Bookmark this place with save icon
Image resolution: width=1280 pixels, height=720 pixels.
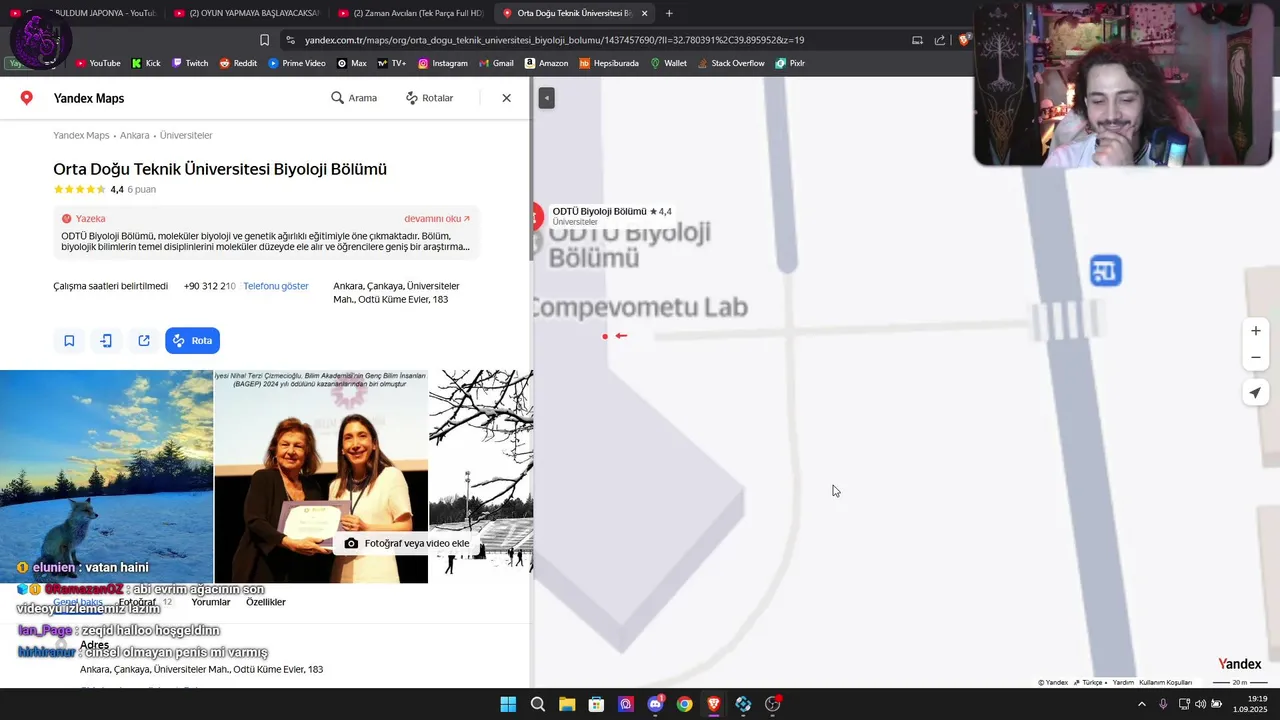tap(69, 341)
